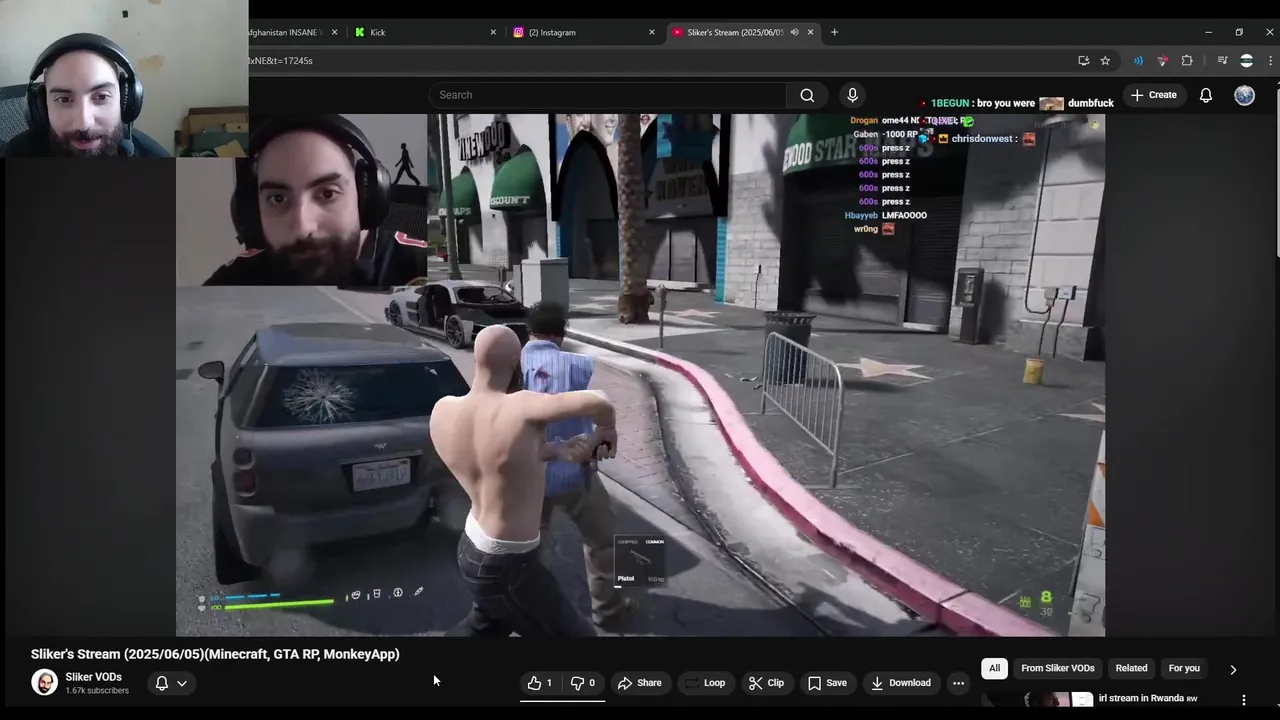Click the video title Sliker's Stream text
The width and height of the screenshot is (1280, 720).
coord(215,654)
